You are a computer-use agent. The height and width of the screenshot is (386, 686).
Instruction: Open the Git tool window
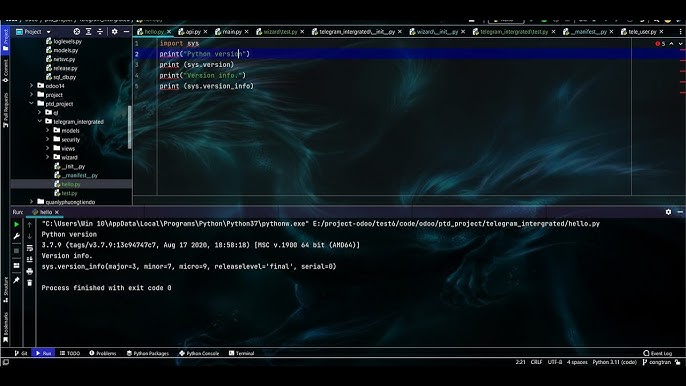pos(21,353)
